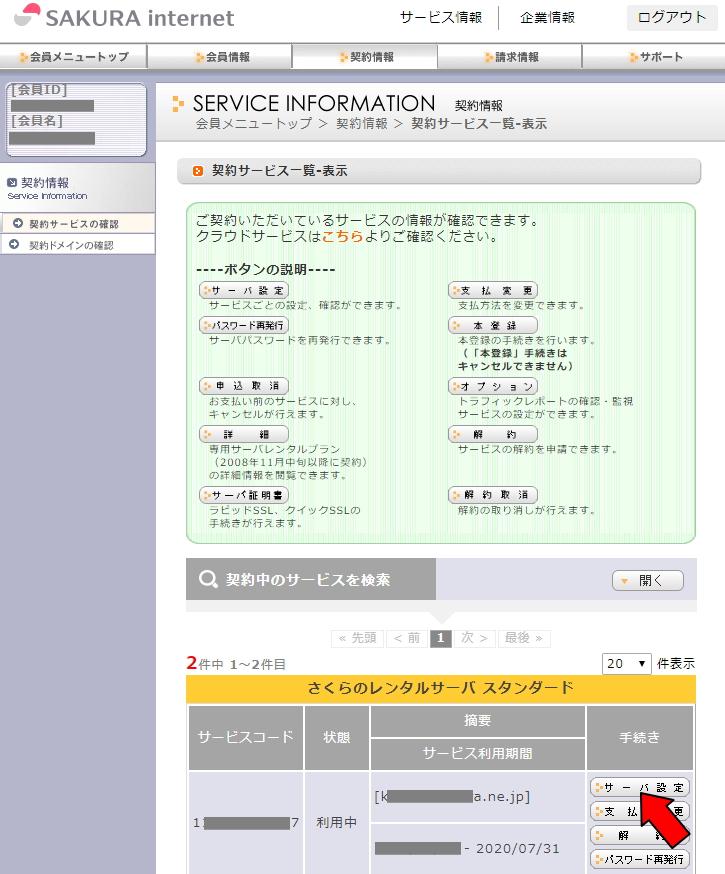The image size is (725, 874).
Task: Click the サーバ設定 legend button
Action: pos(244,290)
